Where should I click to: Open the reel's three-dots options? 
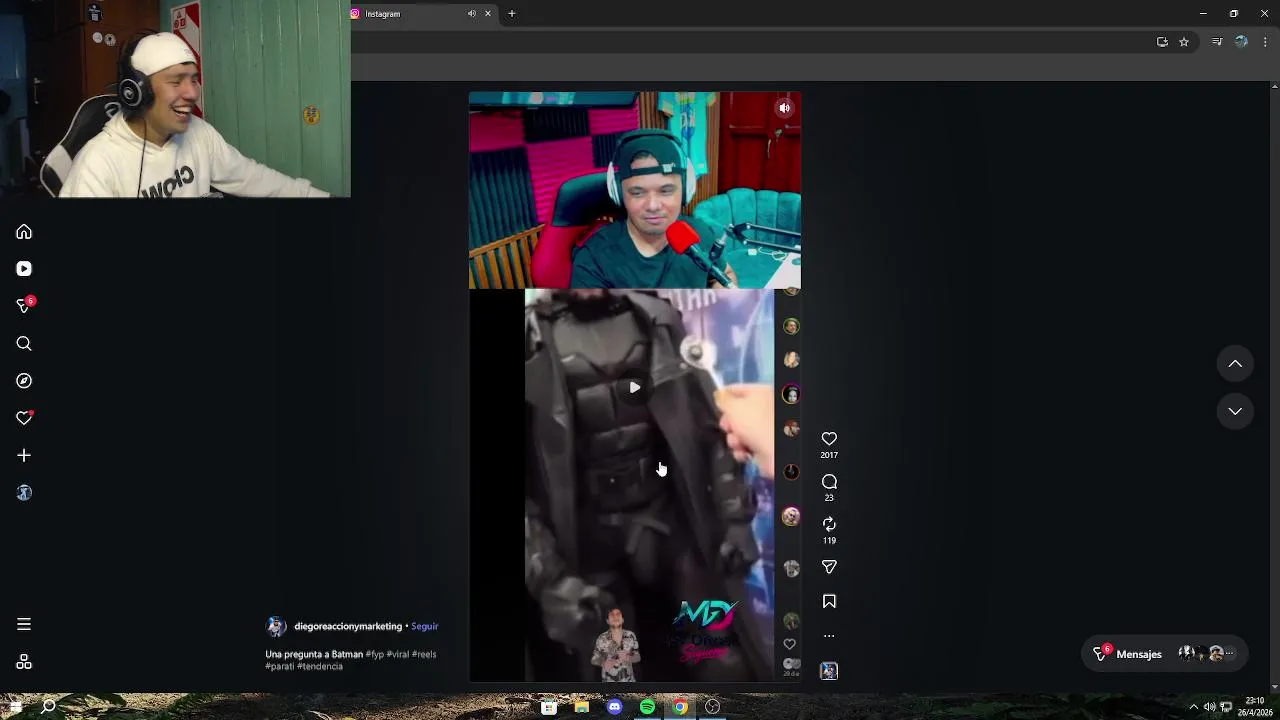(x=829, y=636)
